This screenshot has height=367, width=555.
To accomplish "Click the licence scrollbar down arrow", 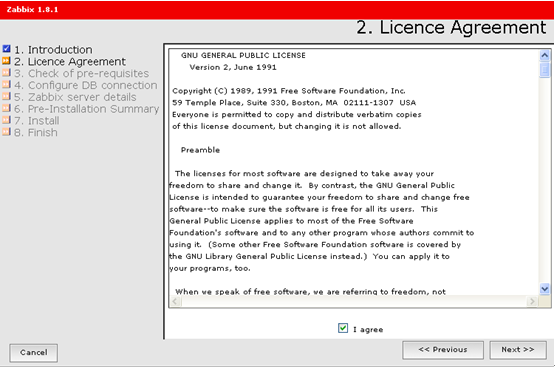I will [545, 289].
